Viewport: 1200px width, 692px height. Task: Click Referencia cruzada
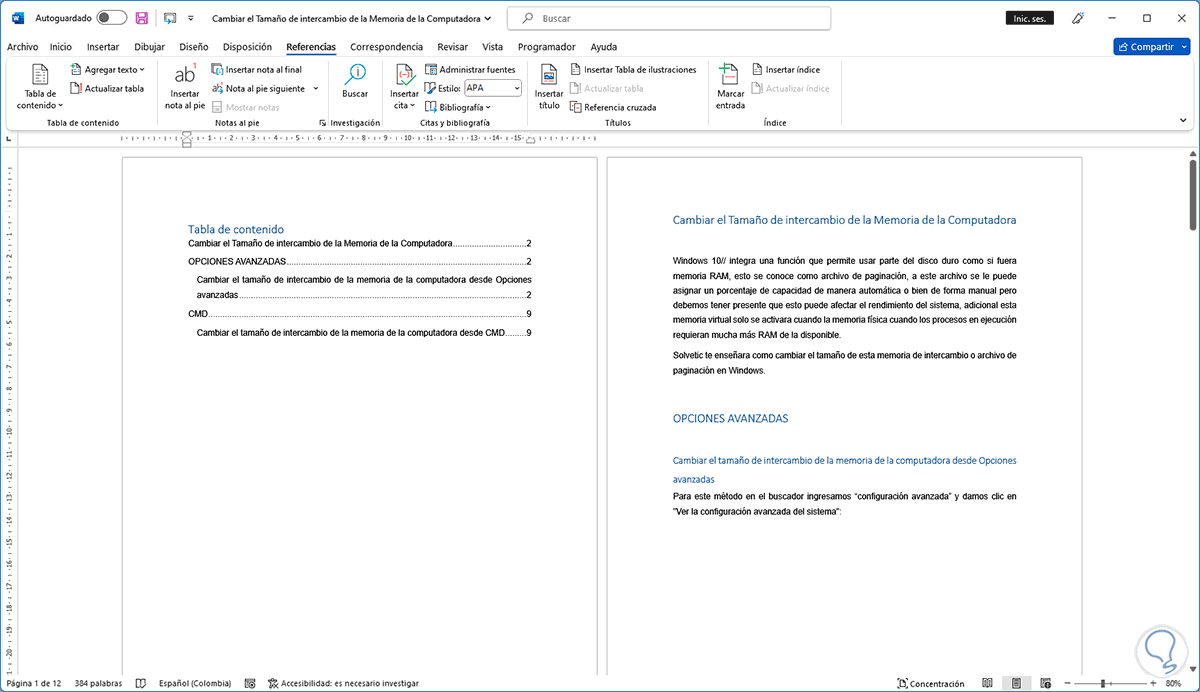pos(613,107)
